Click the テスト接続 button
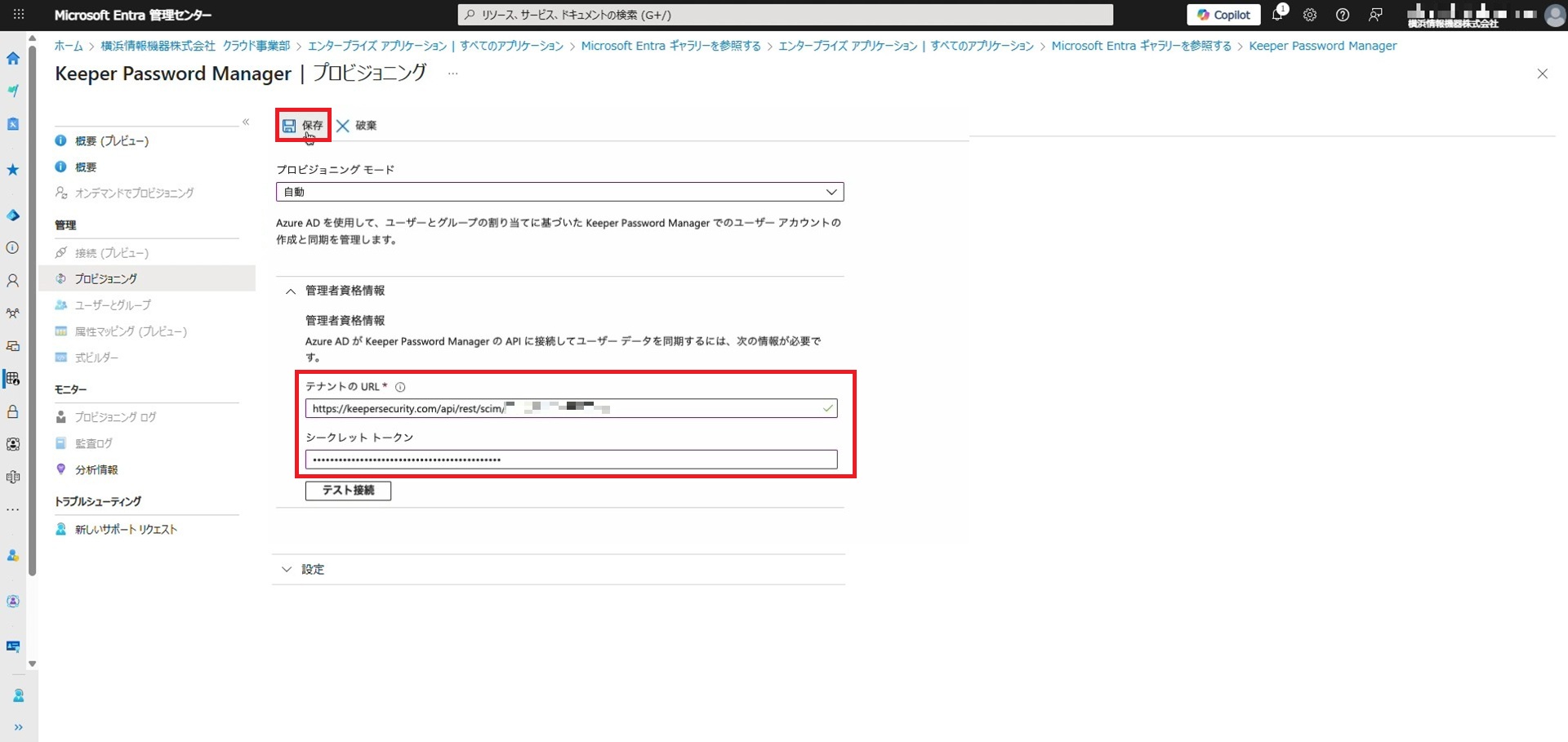 click(x=348, y=491)
